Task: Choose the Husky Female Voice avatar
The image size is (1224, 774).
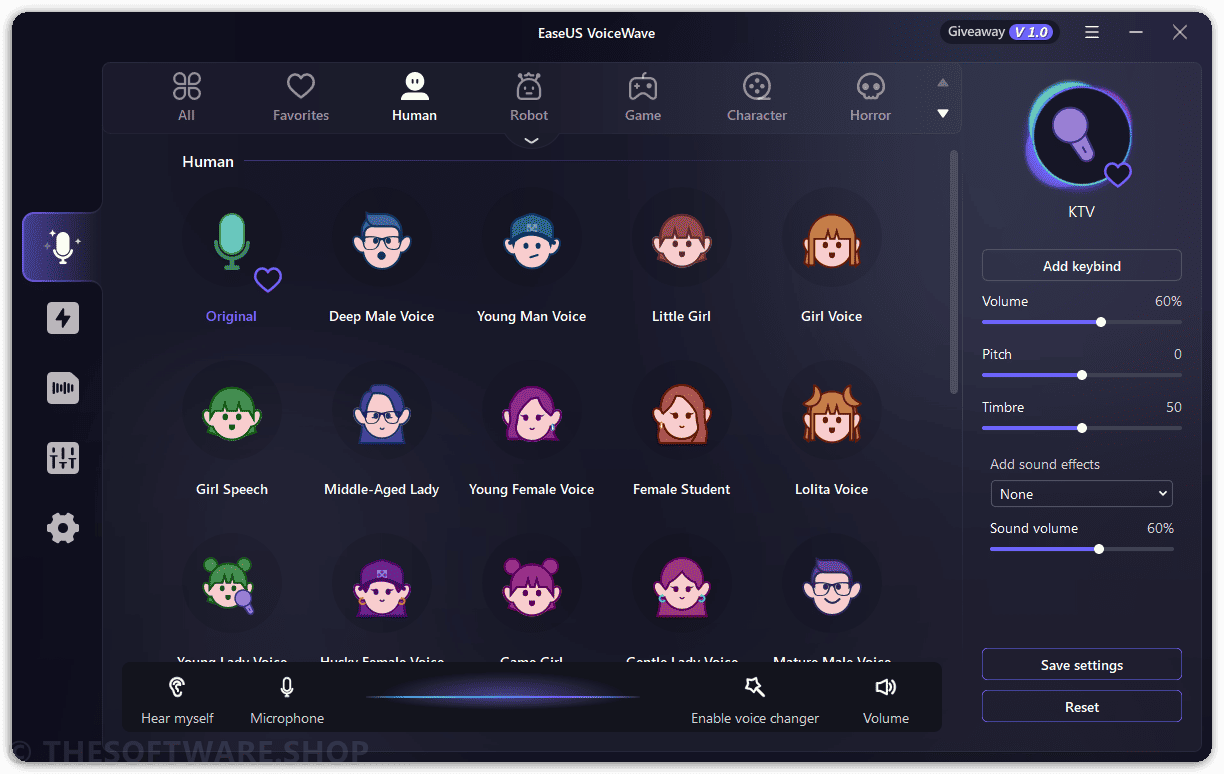Action: [x=381, y=587]
